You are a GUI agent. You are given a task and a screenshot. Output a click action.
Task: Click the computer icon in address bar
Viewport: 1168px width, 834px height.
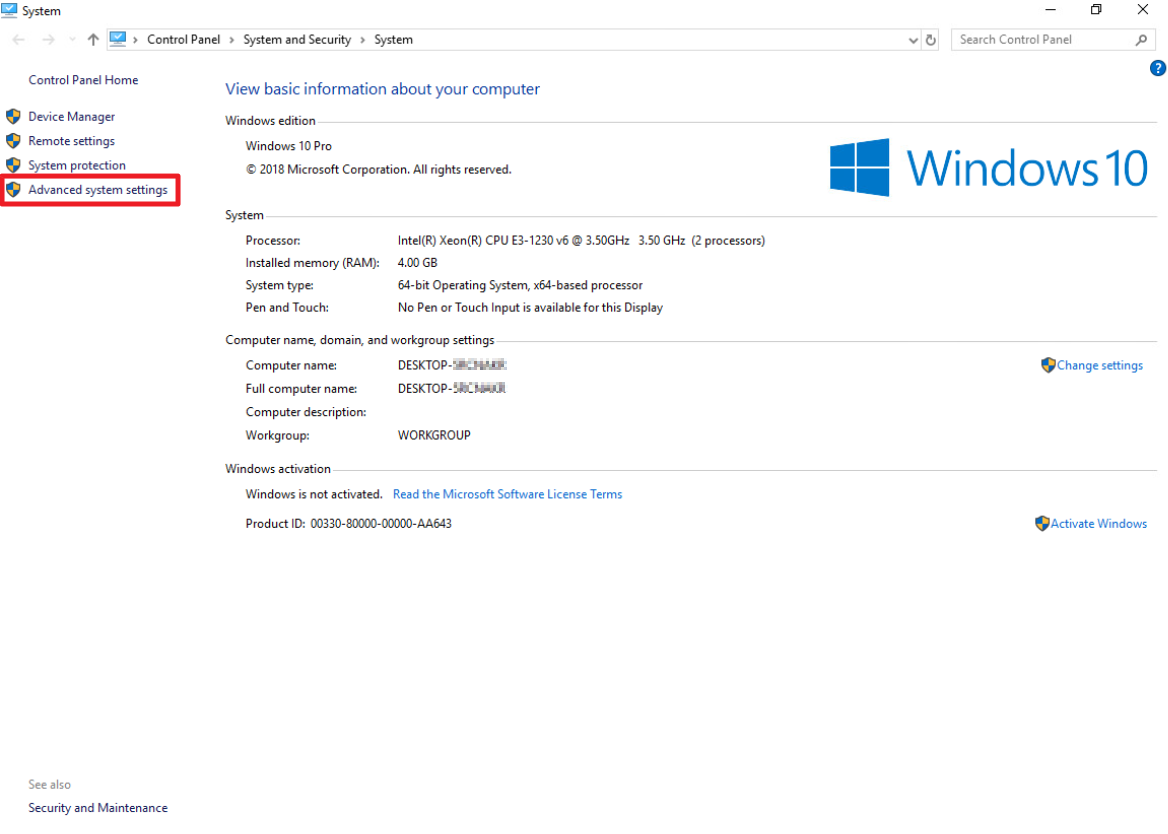(118, 39)
